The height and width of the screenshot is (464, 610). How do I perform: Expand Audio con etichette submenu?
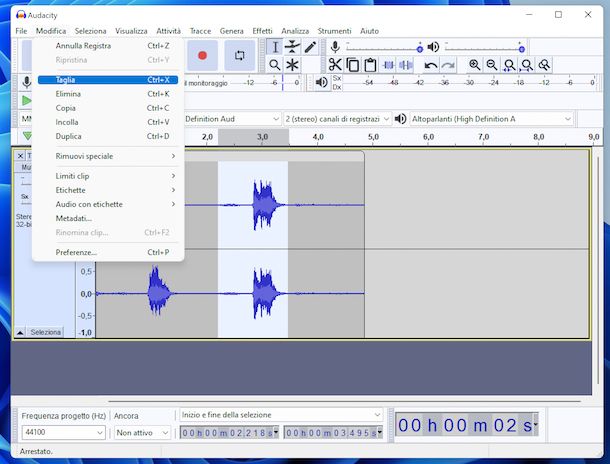(108, 204)
